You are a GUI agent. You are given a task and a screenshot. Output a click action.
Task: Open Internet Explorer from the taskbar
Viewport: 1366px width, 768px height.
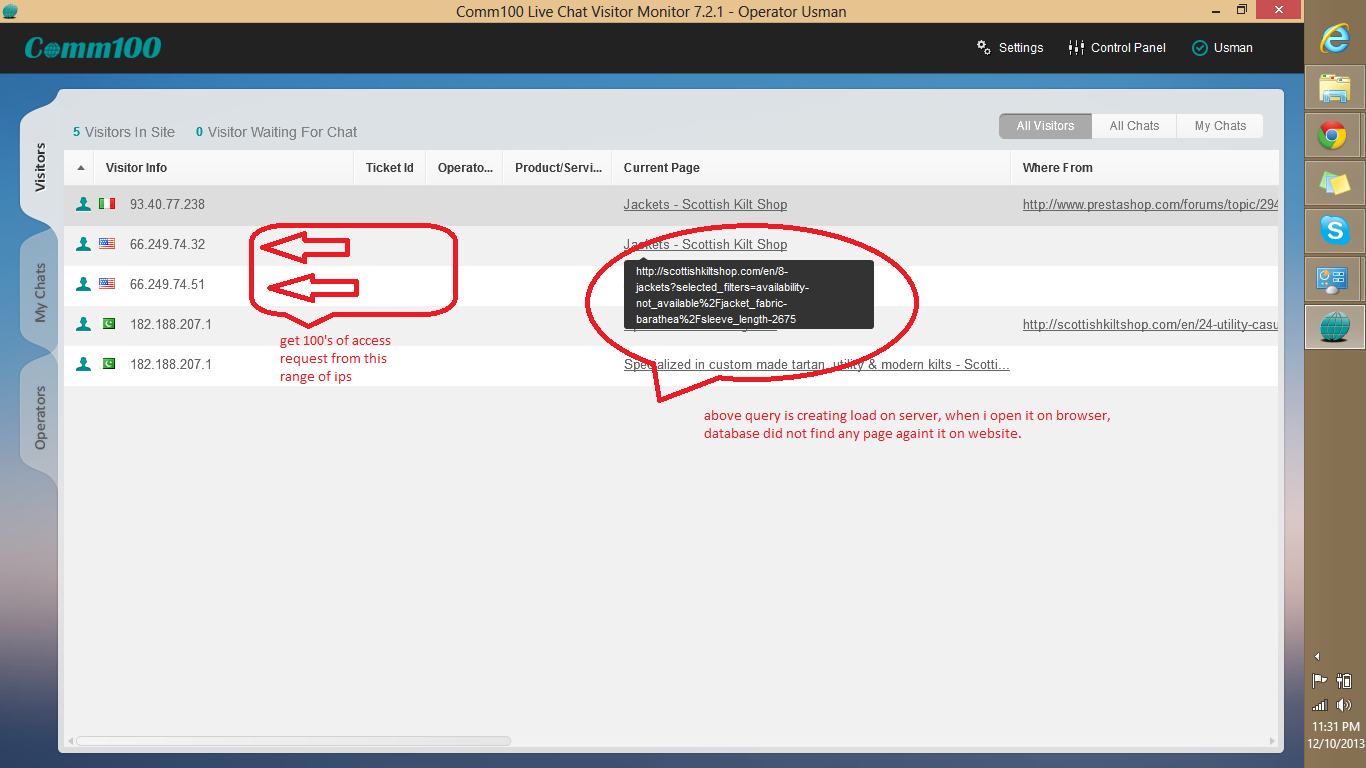pos(1335,39)
